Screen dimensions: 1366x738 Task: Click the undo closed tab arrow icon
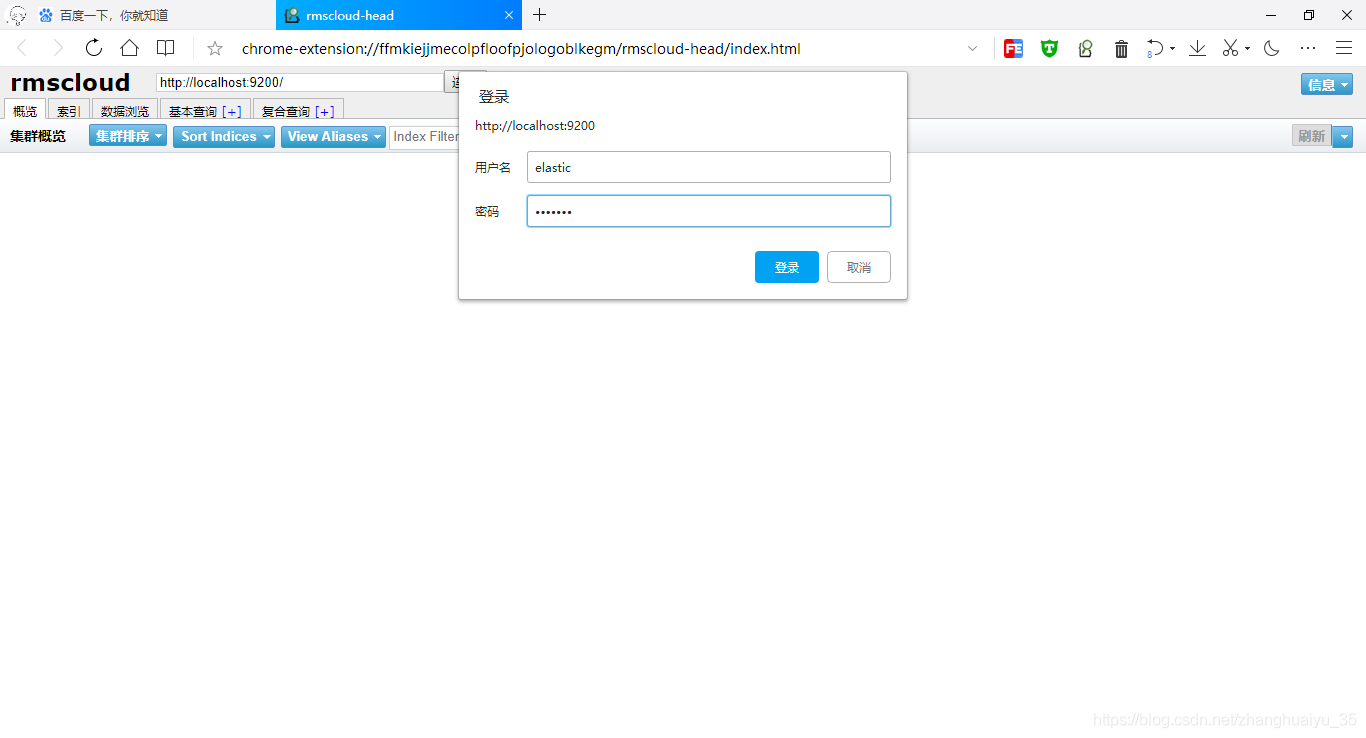click(x=1155, y=48)
